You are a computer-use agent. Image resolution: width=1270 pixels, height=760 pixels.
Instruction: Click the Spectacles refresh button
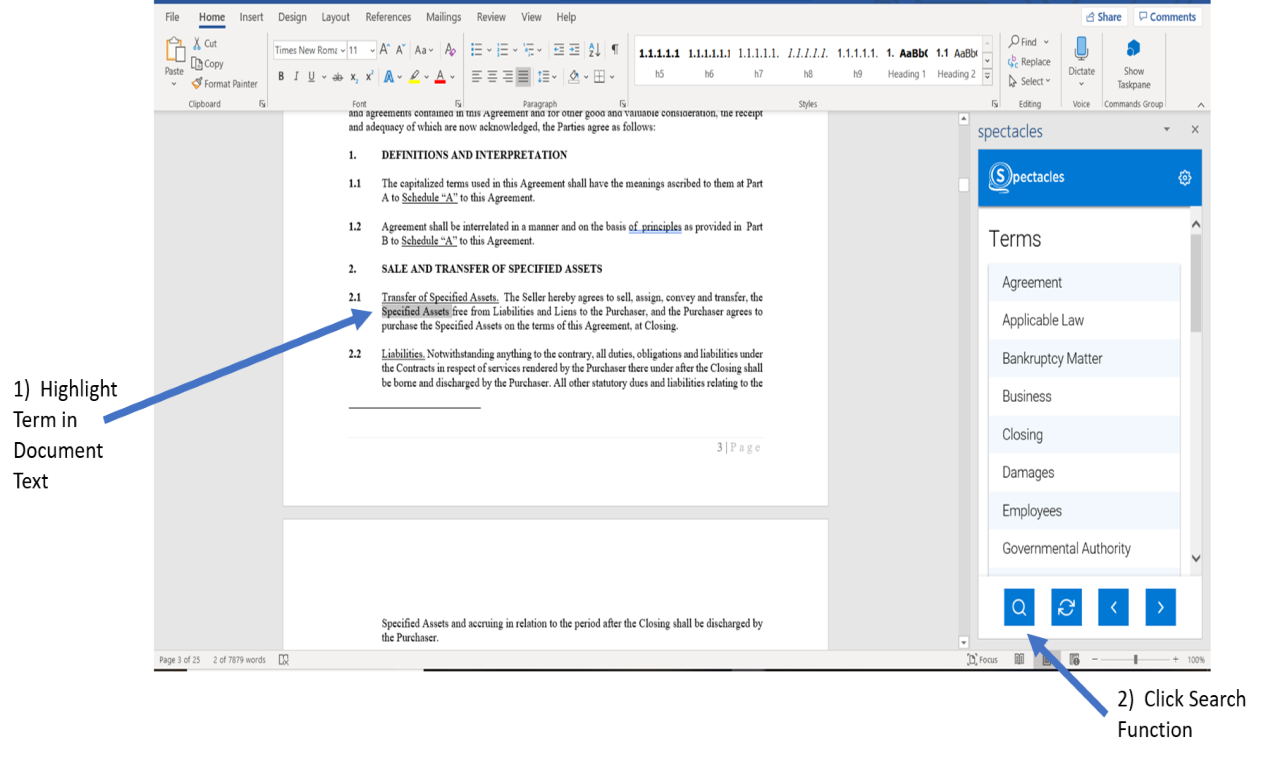1066,607
